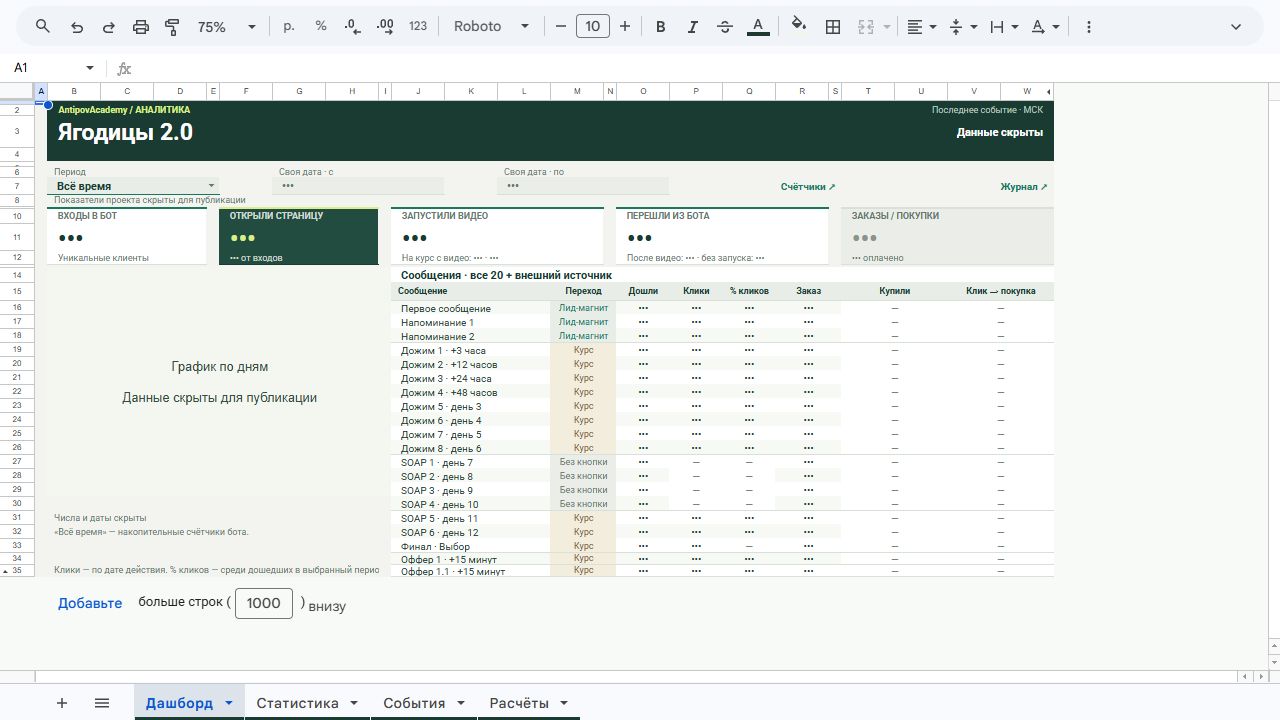The image size is (1280, 720).
Task: Undo the last action
Action: [x=77, y=27]
